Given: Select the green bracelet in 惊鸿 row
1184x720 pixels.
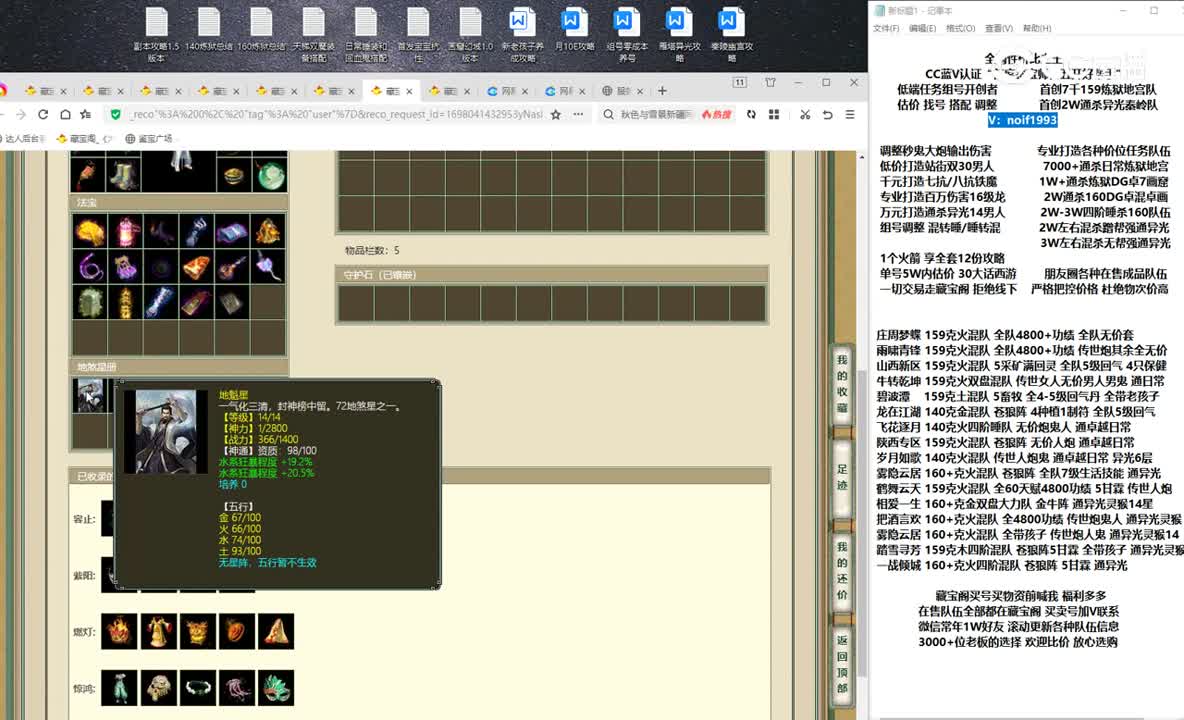Looking at the screenshot, I should (198, 688).
